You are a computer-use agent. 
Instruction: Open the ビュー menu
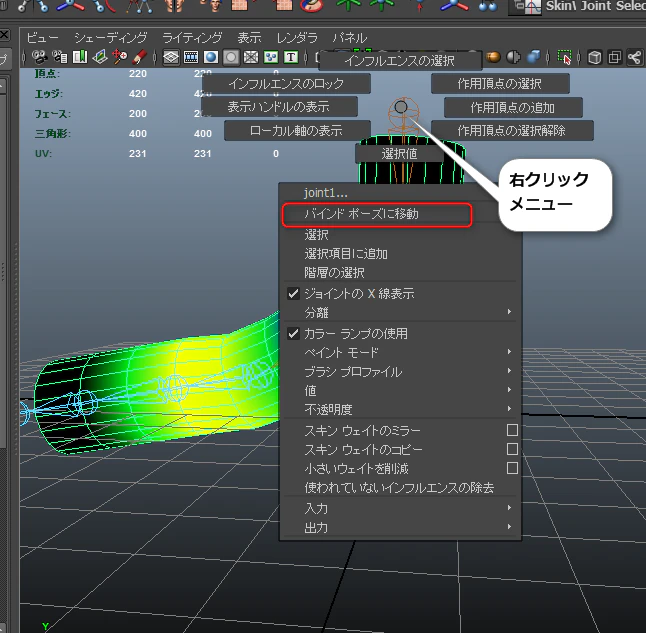click(42, 38)
